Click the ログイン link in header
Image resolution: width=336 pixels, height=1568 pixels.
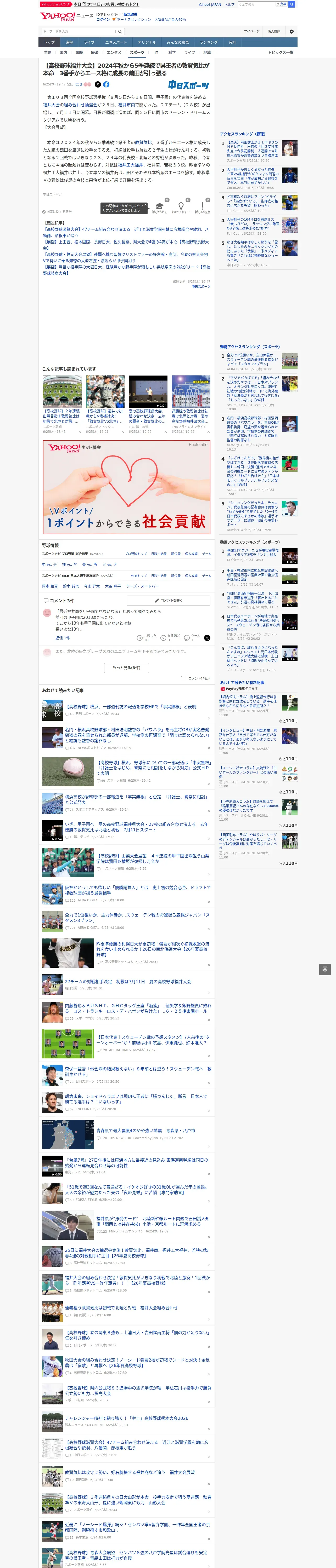[103, 20]
